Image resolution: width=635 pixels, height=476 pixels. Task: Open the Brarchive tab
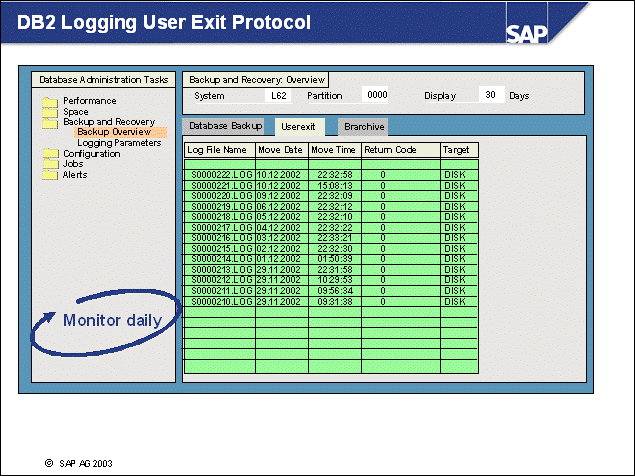tap(363, 127)
